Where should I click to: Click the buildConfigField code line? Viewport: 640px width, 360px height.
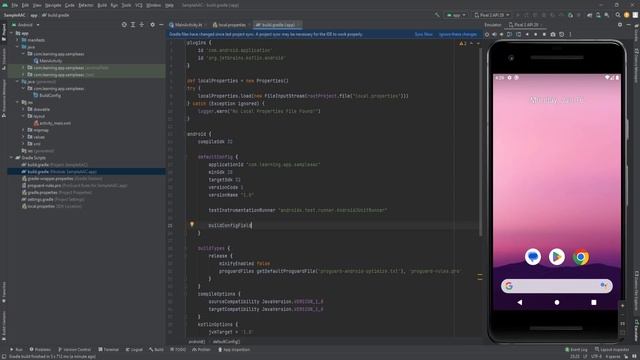point(230,225)
